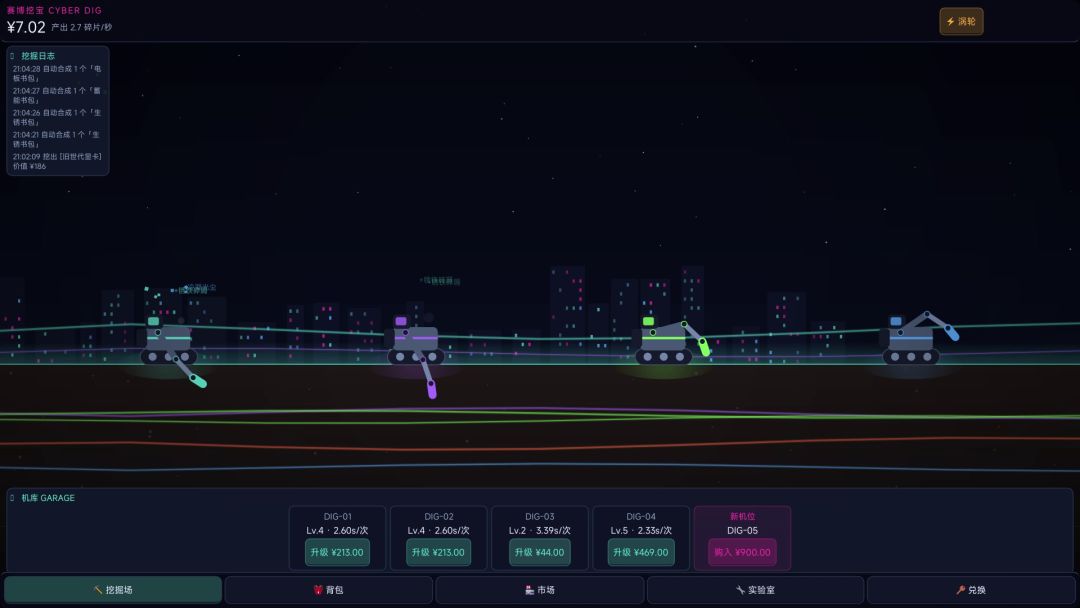Upgrade DIG-01 for ¥213.00
1080x608 pixels.
[337, 552]
